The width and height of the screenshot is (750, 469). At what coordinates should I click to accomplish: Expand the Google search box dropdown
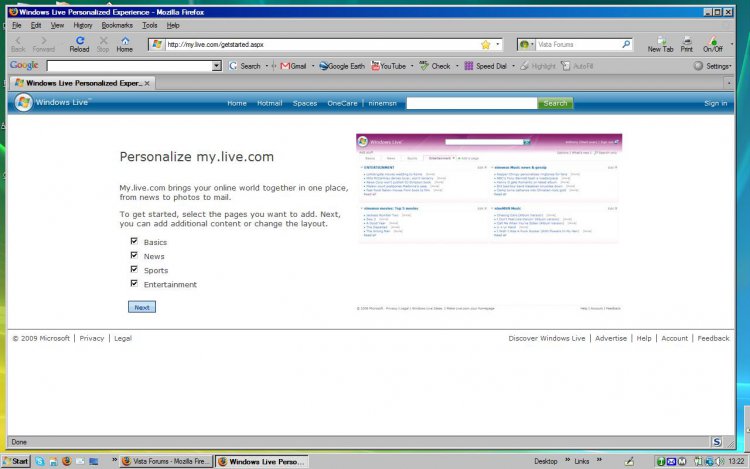pos(217,66)
